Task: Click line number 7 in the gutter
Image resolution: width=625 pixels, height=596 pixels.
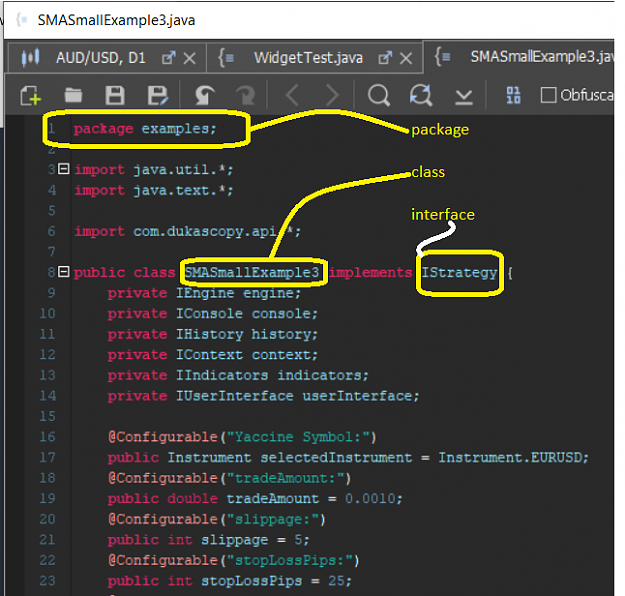Action: 51,252
